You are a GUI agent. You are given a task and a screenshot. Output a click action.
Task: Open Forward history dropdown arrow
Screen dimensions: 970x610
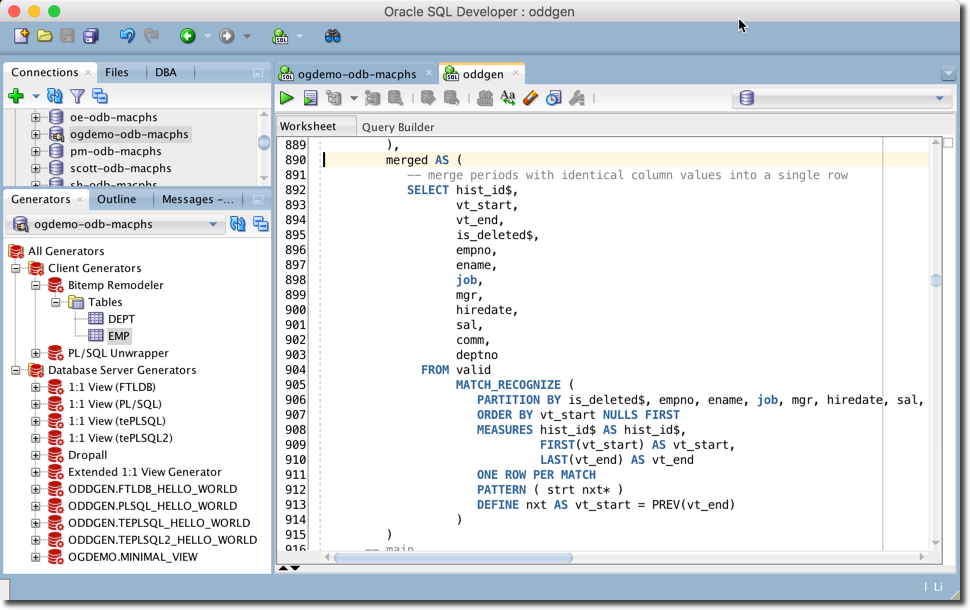pyautogui.click(x=247, y=37)
